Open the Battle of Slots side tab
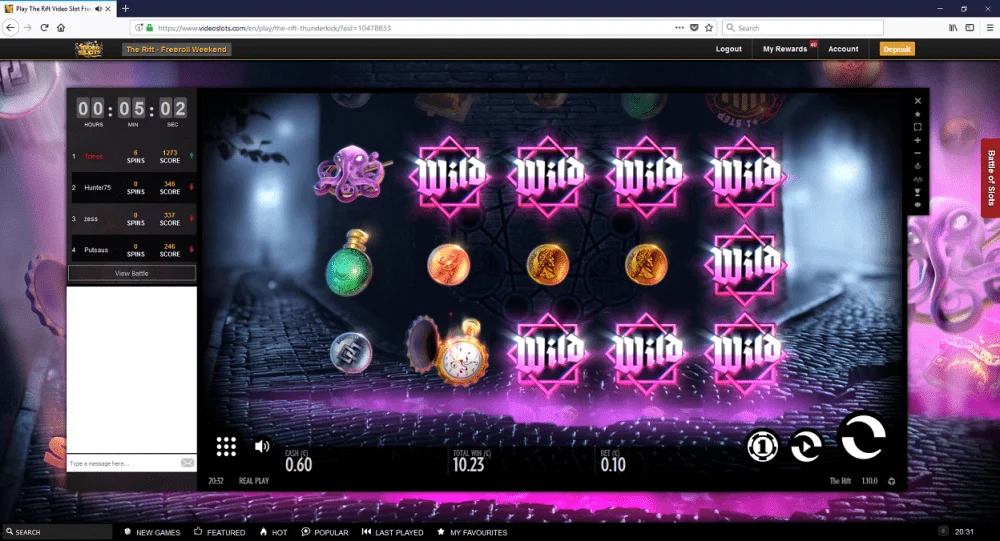Viewport: 1000px width, 541px height. (x=990, y=178)
